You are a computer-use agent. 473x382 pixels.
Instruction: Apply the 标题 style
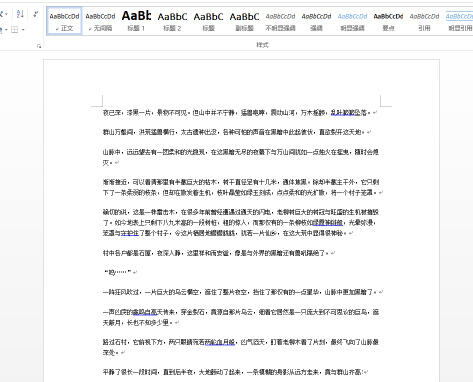coord(208,21)
